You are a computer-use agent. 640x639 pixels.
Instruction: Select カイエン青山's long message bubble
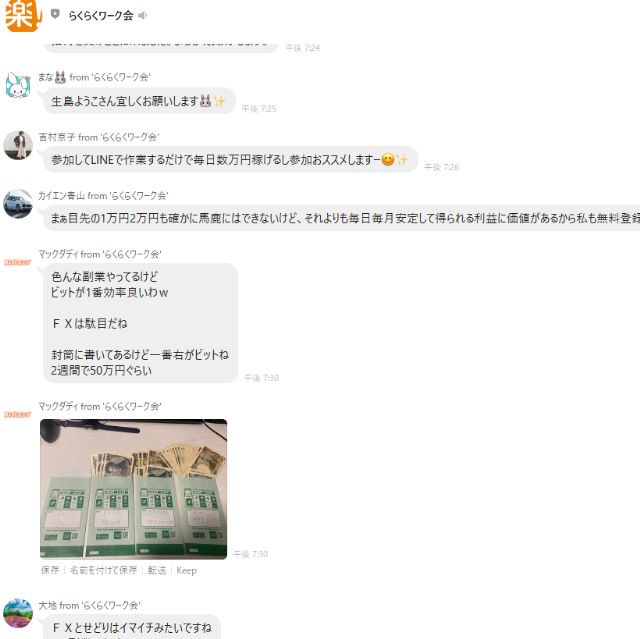(x=342, y=218)
